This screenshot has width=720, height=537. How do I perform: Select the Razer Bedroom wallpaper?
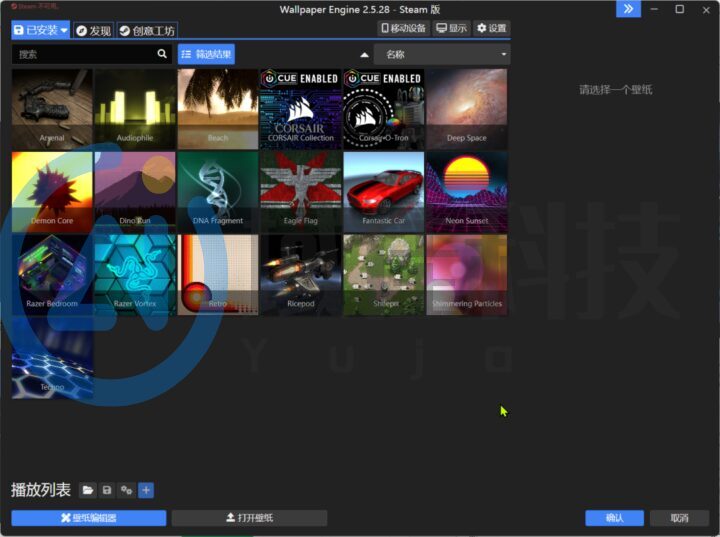point(52,275)
